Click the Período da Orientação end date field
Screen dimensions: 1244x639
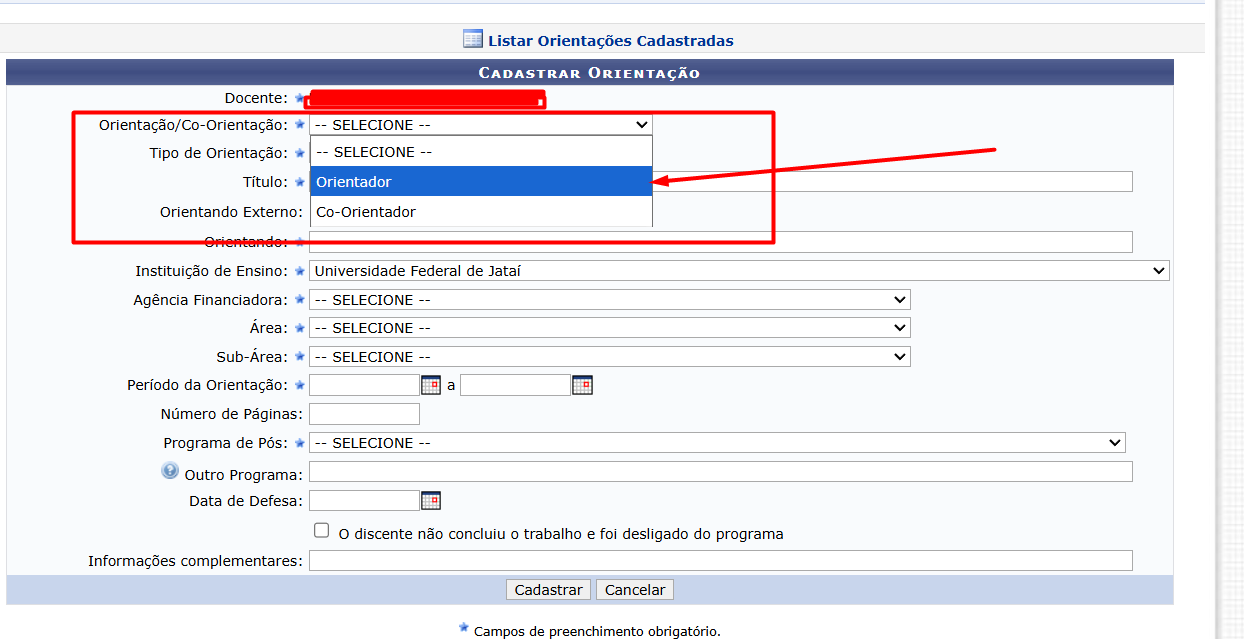pyautogui.click(x=515, y=385)
